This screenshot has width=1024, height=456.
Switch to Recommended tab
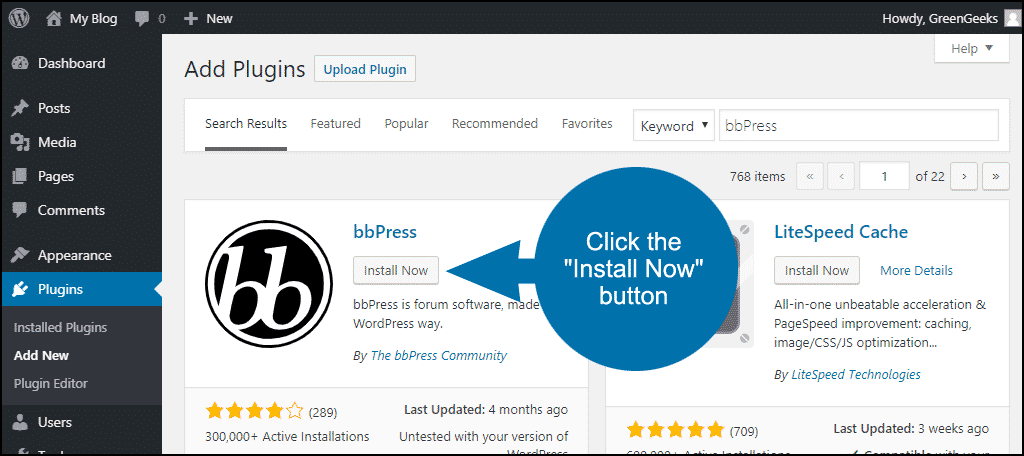pos(495,123)
